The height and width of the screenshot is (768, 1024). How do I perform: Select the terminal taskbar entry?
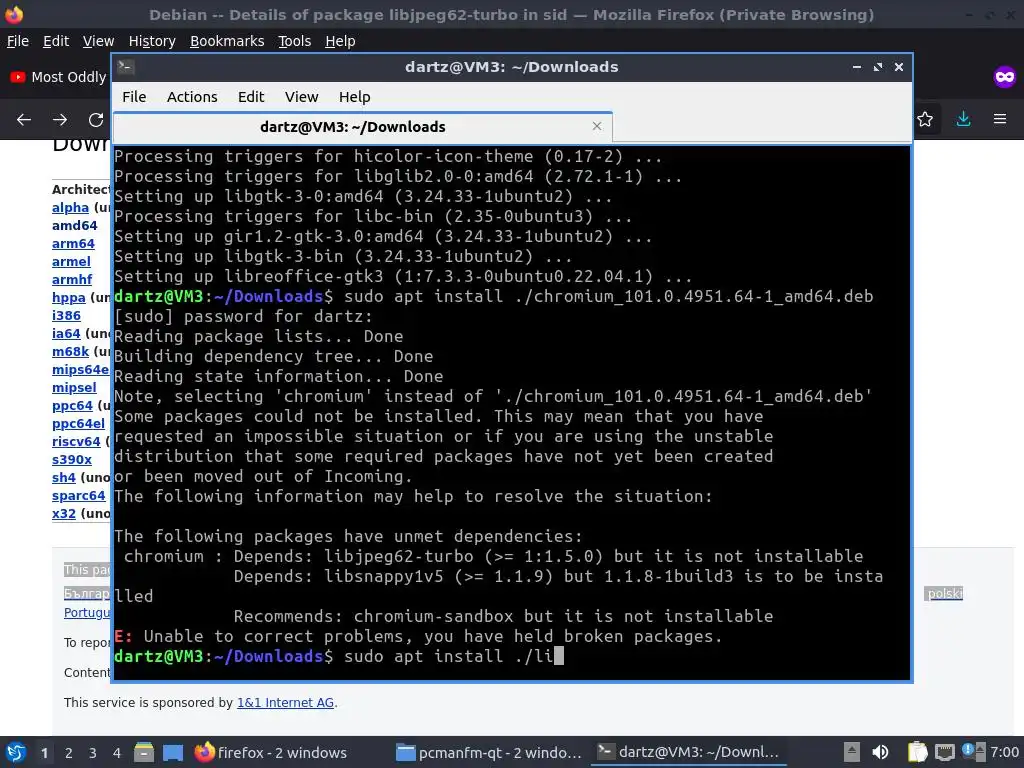point(689,752)
